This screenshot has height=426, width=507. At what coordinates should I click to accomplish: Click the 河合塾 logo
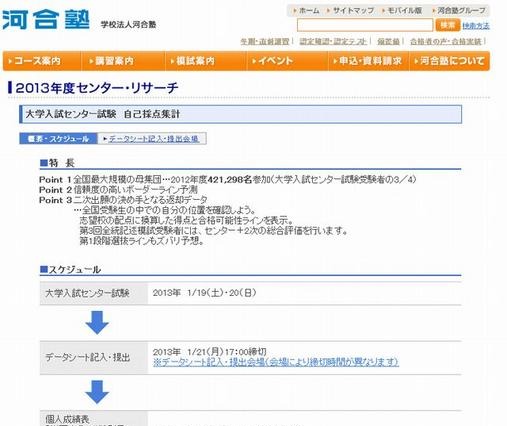click(x=46, y=20)
